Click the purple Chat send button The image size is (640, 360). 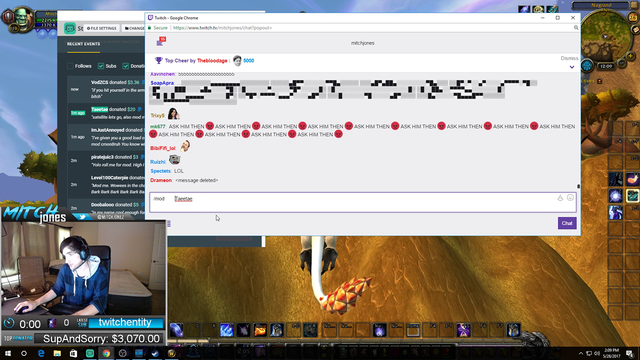coord(567,223)
